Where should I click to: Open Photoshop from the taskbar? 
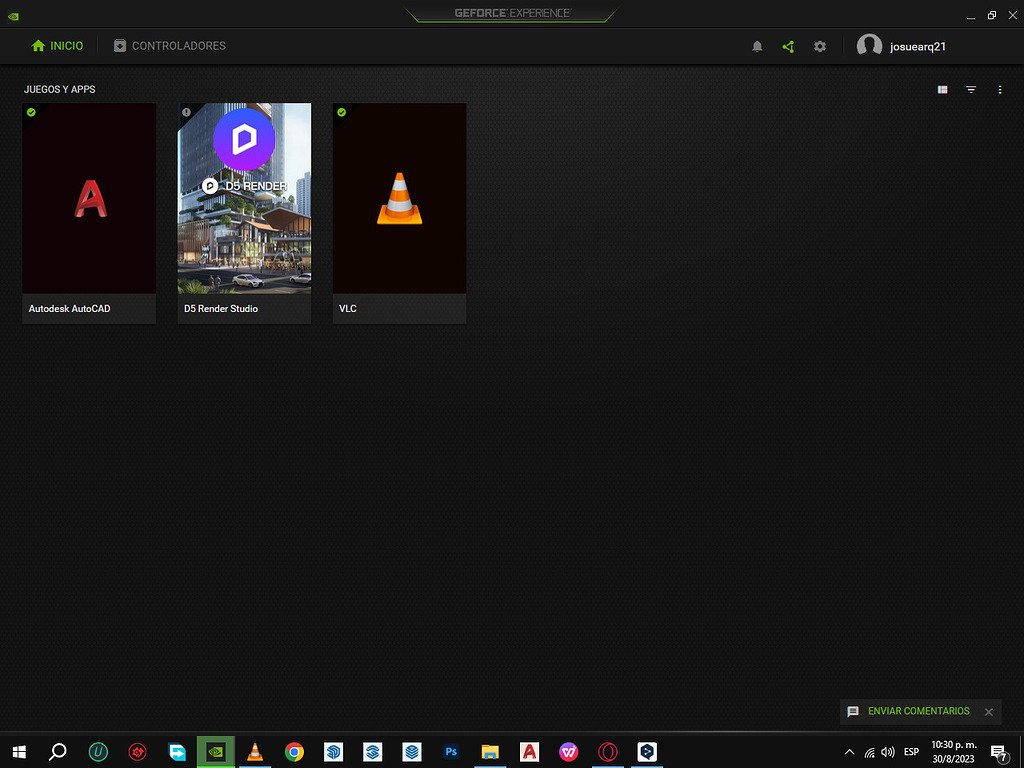(x=451, y=752)
